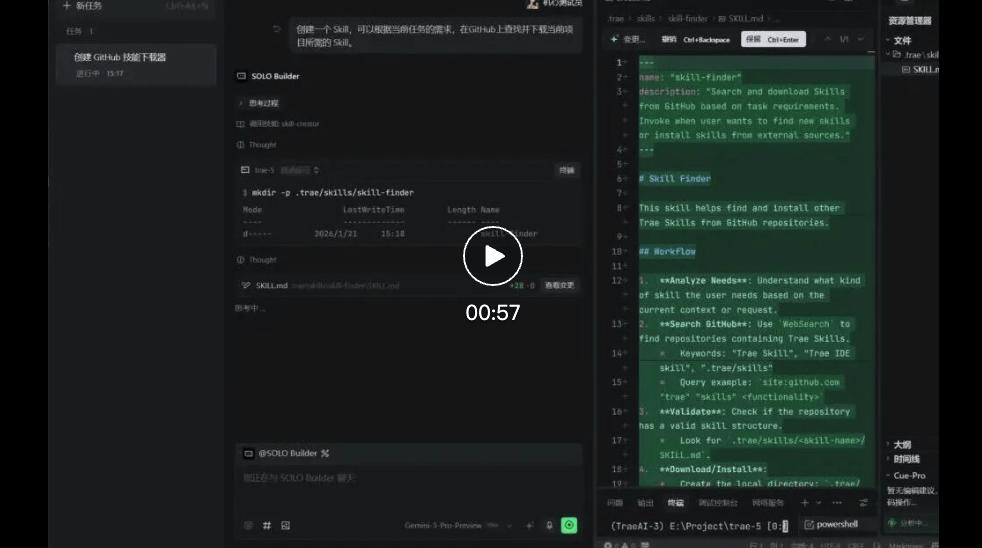Focus the chat message input field
Viewport: 982px width, 548px height.
408,478
